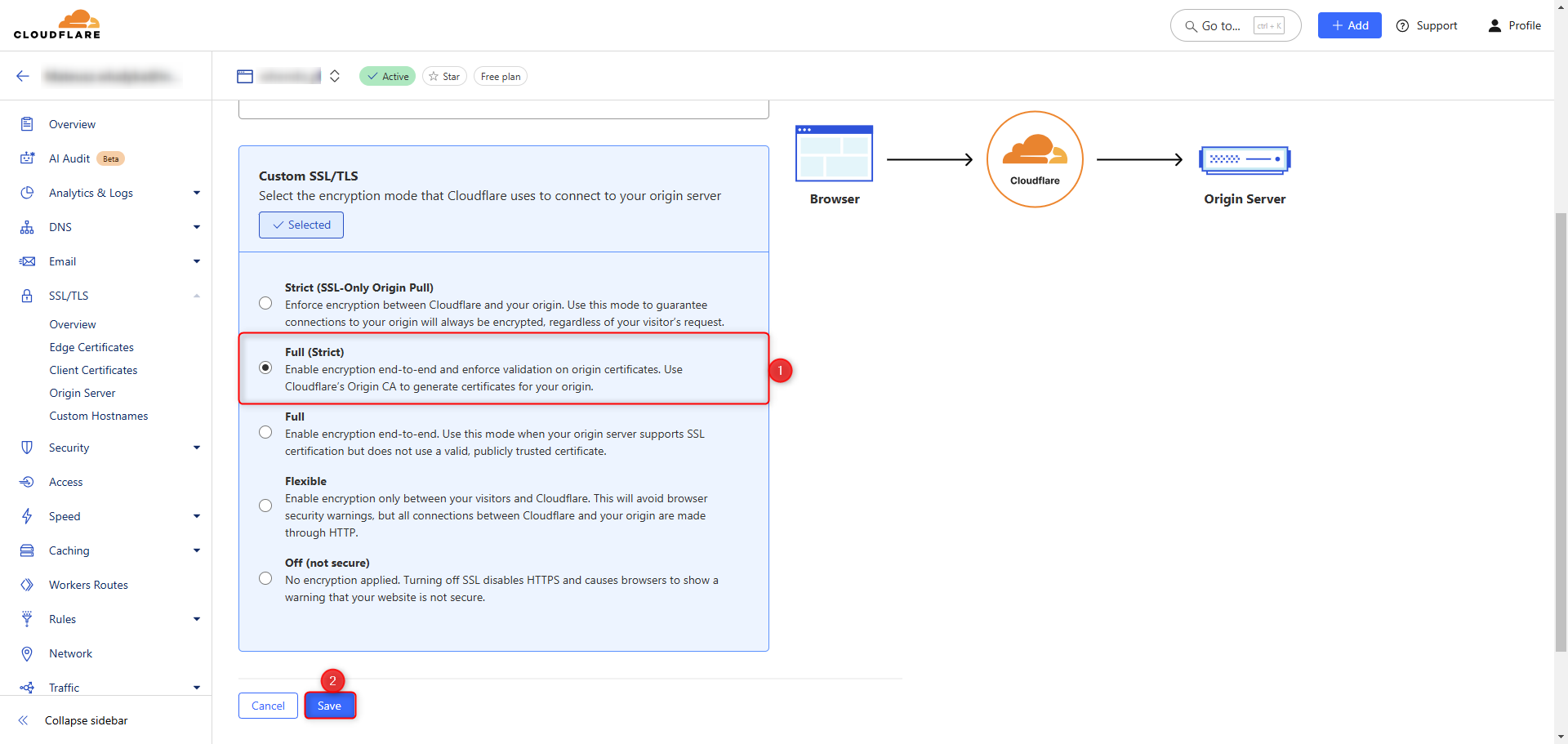Image resolution: width=1568 pixels, height=744 pixels.
Task: Click the DNS network icon
Action: coord(27,227)
